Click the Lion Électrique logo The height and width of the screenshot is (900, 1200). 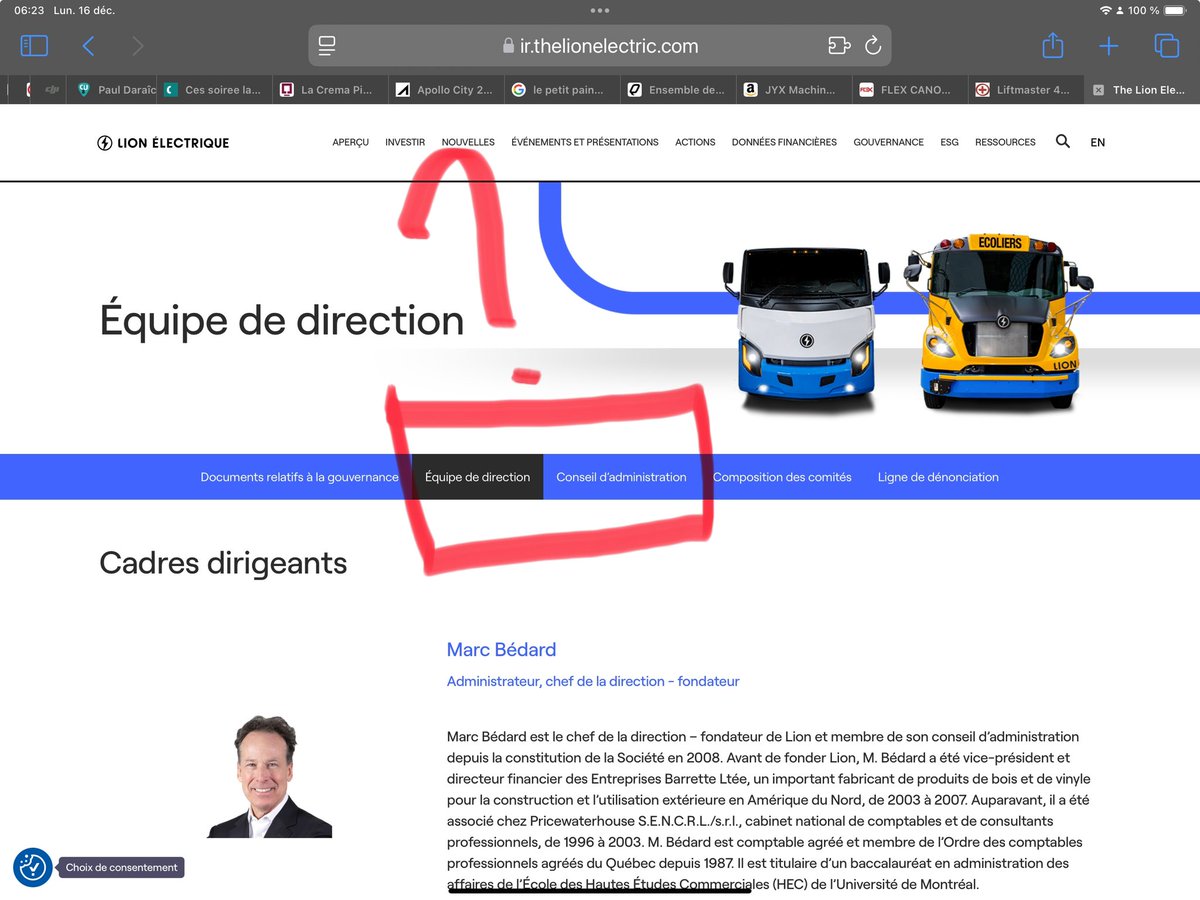163,143
